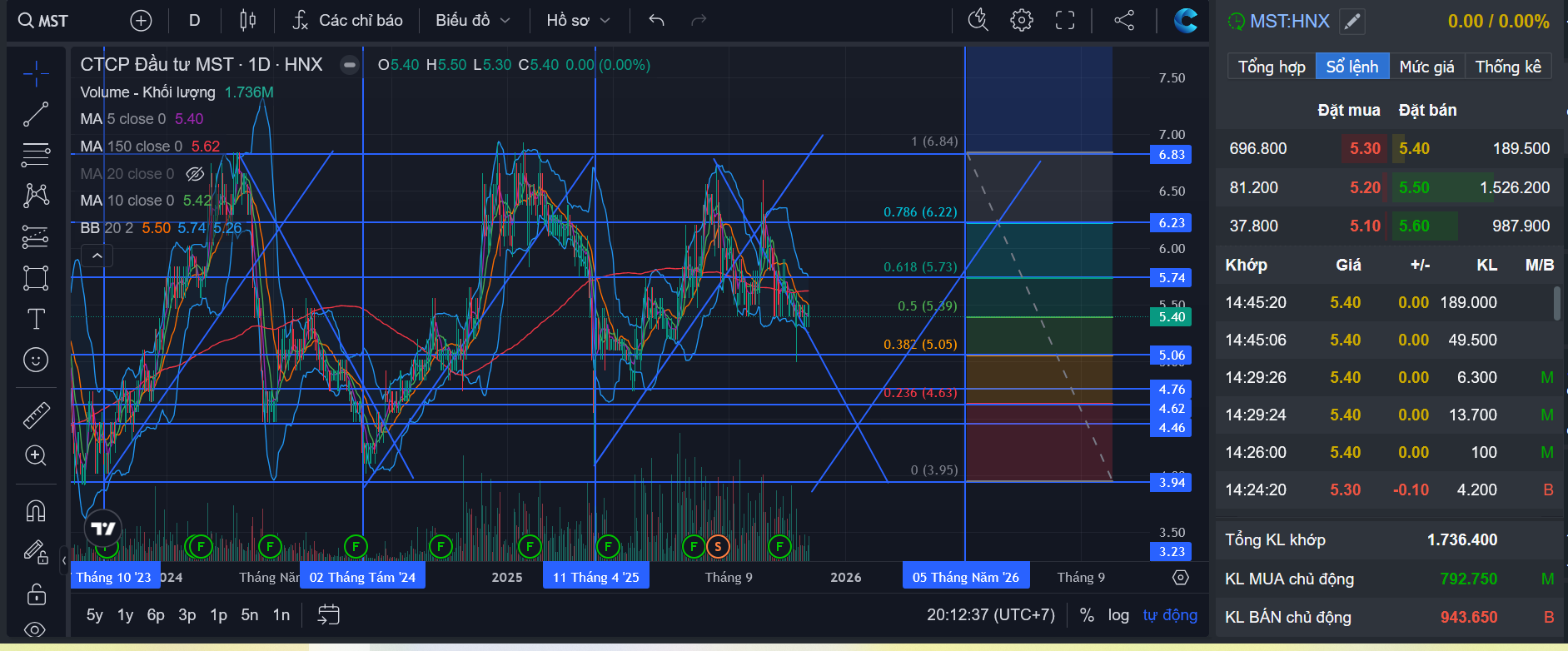Open the quick search lightning icon
The image size is (1568, 651).
click(978, 21)
